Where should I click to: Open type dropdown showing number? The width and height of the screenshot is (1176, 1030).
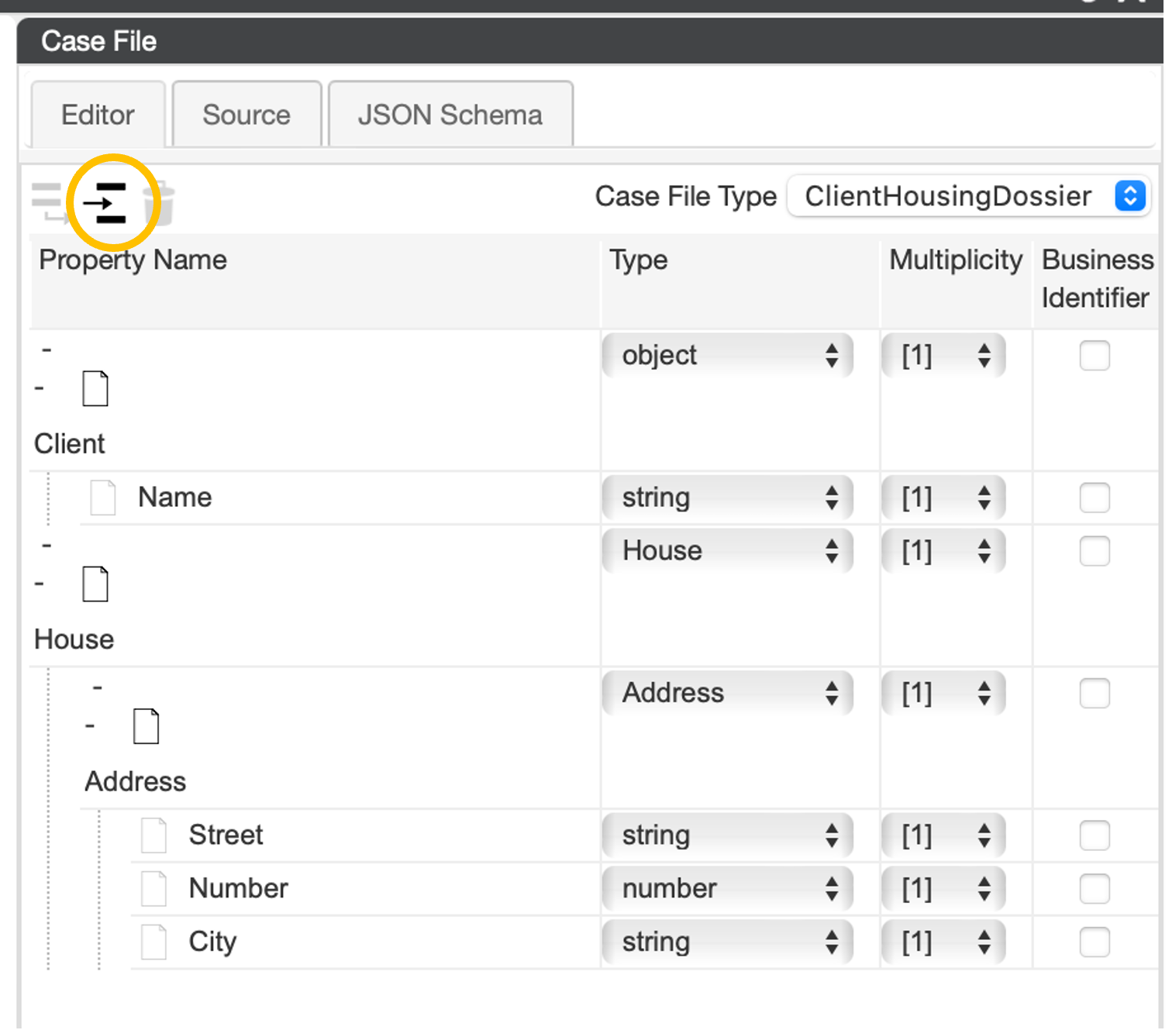click(x=726, y=888)
